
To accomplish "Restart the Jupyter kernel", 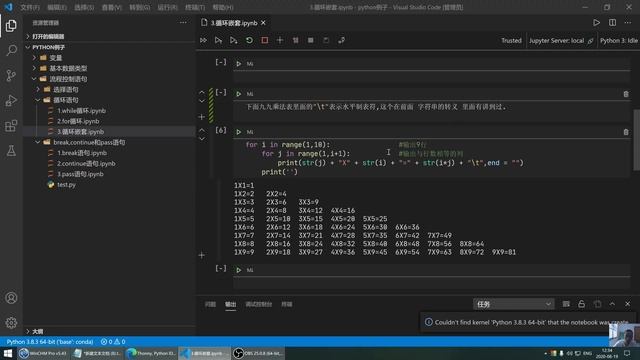I will point(249,40).
